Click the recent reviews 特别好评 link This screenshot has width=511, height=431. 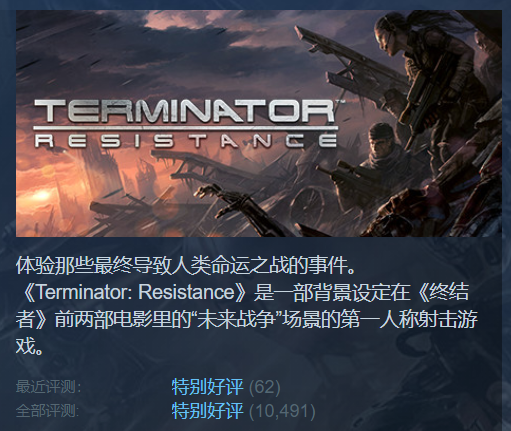(207, 387)
